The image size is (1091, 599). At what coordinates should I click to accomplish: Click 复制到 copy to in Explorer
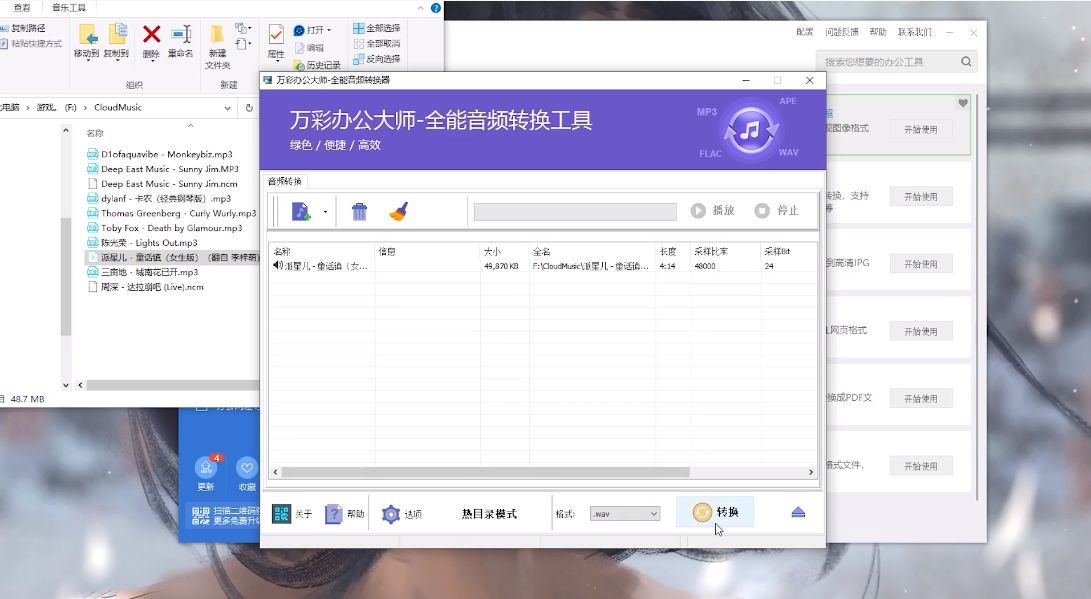[x=116, y=42]
